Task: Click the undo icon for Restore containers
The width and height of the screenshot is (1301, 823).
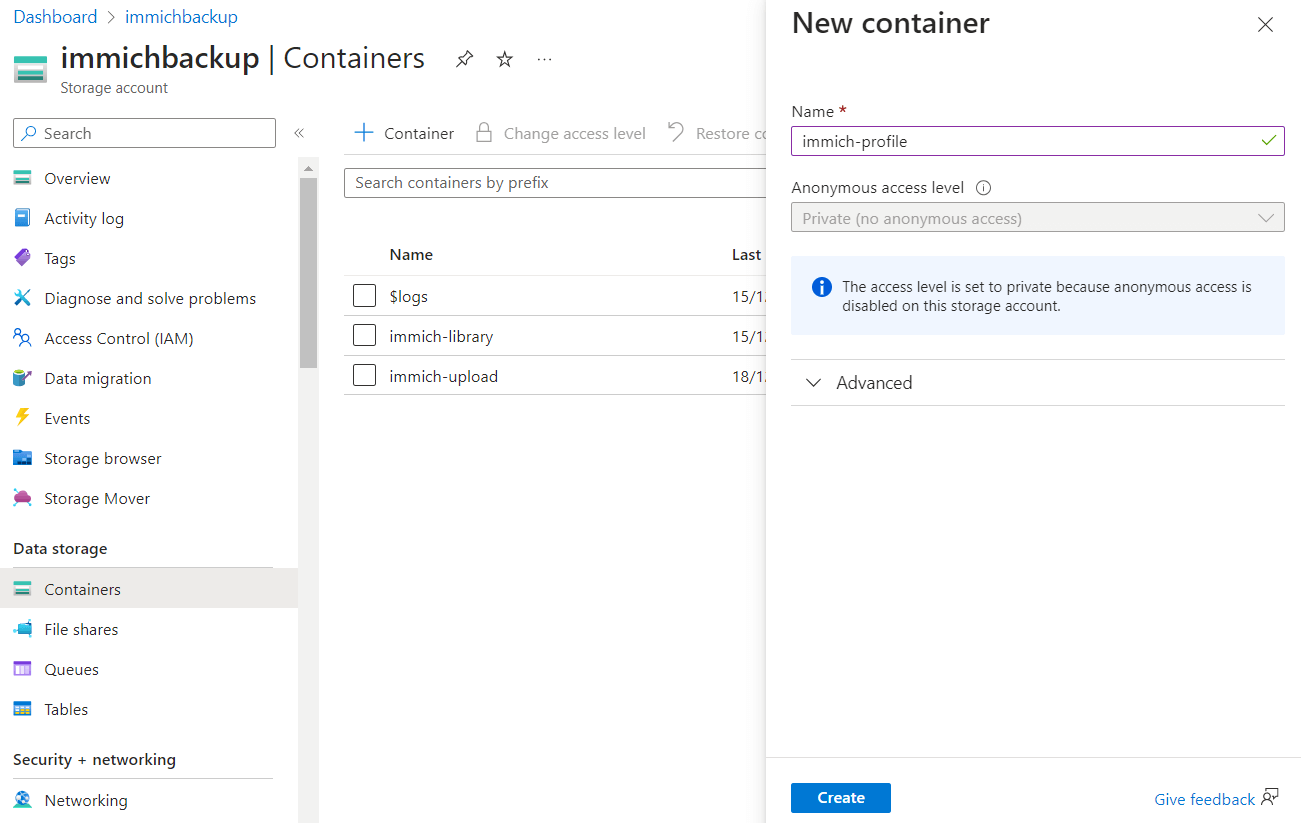Action: 676,132
